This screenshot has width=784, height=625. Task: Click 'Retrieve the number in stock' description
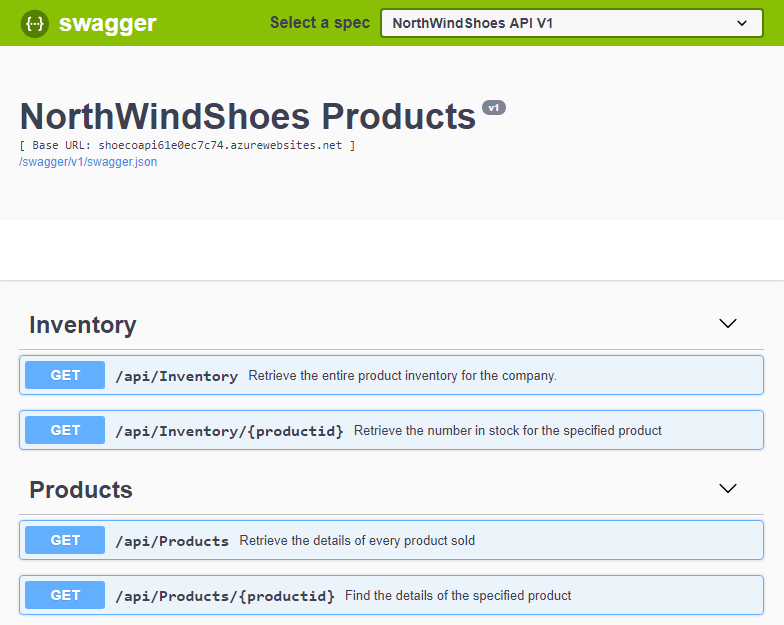tap(508, 430)
